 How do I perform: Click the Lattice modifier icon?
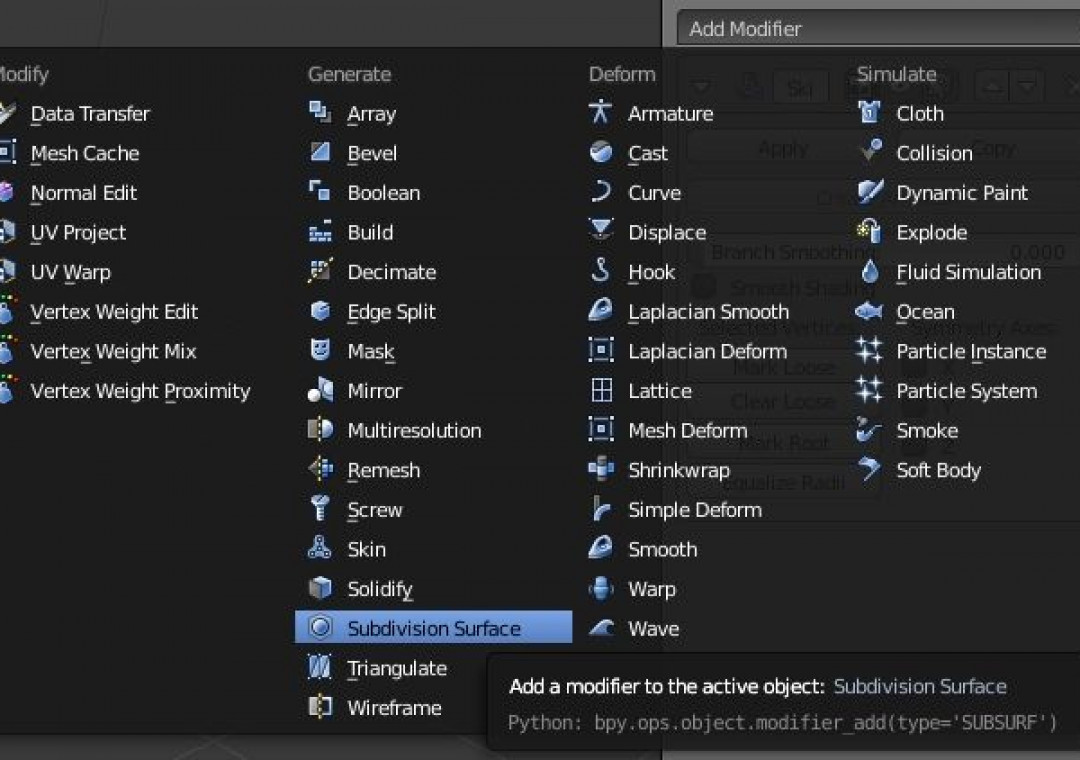click(601, 391)
